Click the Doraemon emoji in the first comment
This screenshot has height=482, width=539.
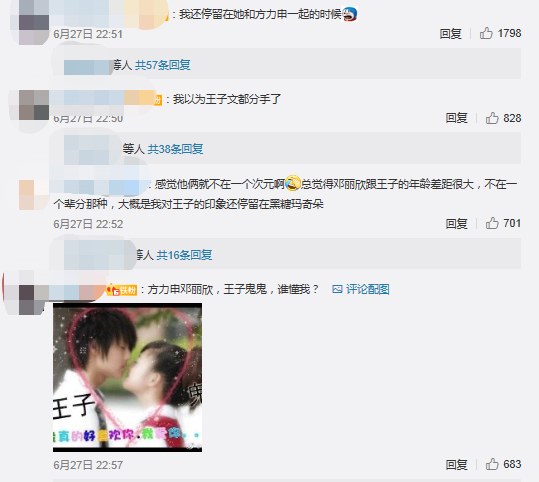(350, 14)
